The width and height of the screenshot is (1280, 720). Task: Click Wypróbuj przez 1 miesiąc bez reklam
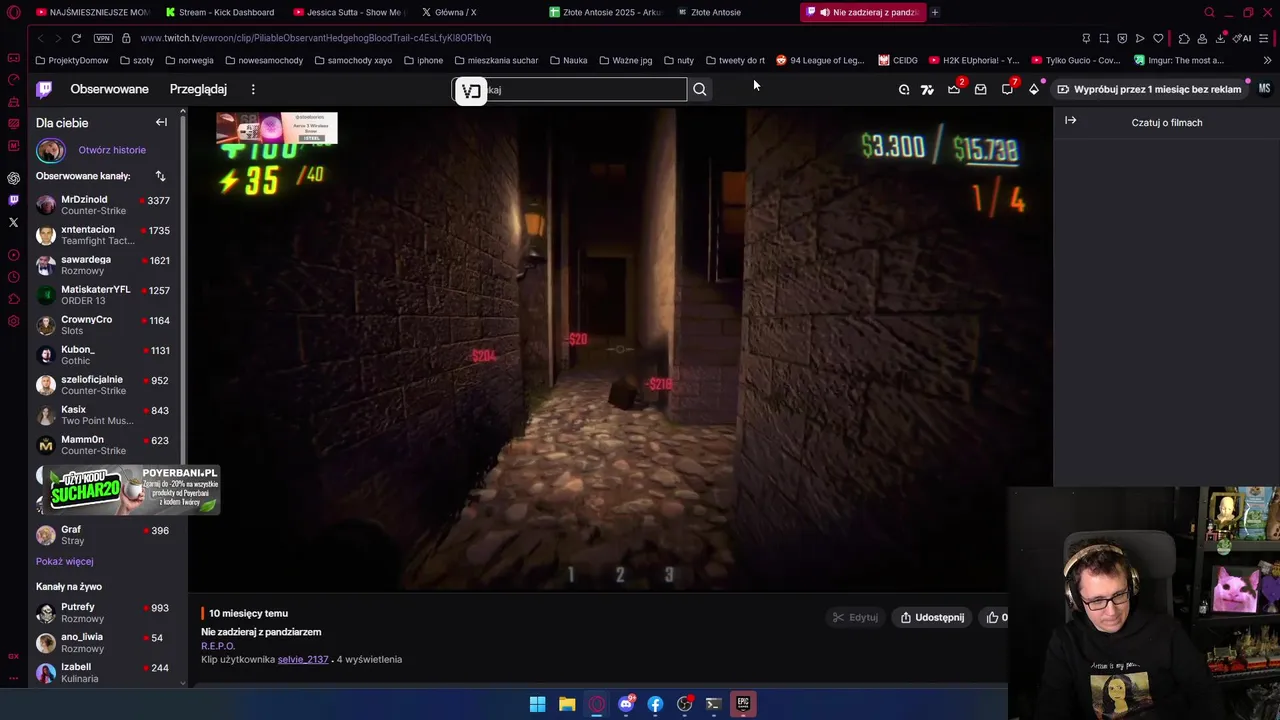[x=1150, y=89]
